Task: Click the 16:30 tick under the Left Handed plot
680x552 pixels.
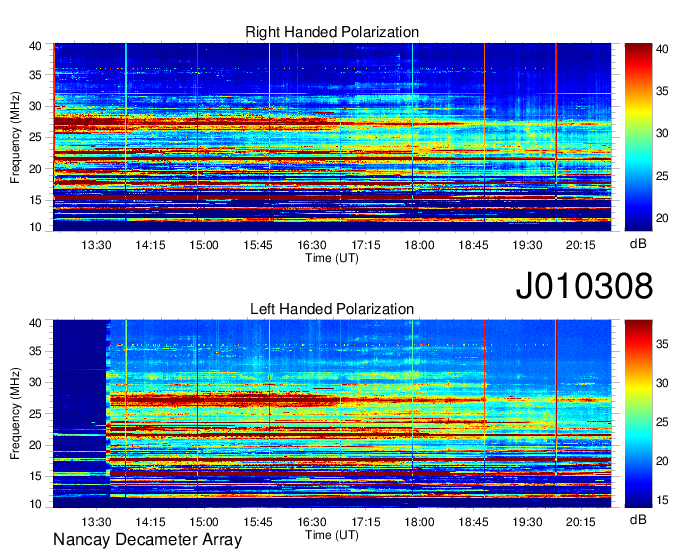Action: [x=312, y=522]
